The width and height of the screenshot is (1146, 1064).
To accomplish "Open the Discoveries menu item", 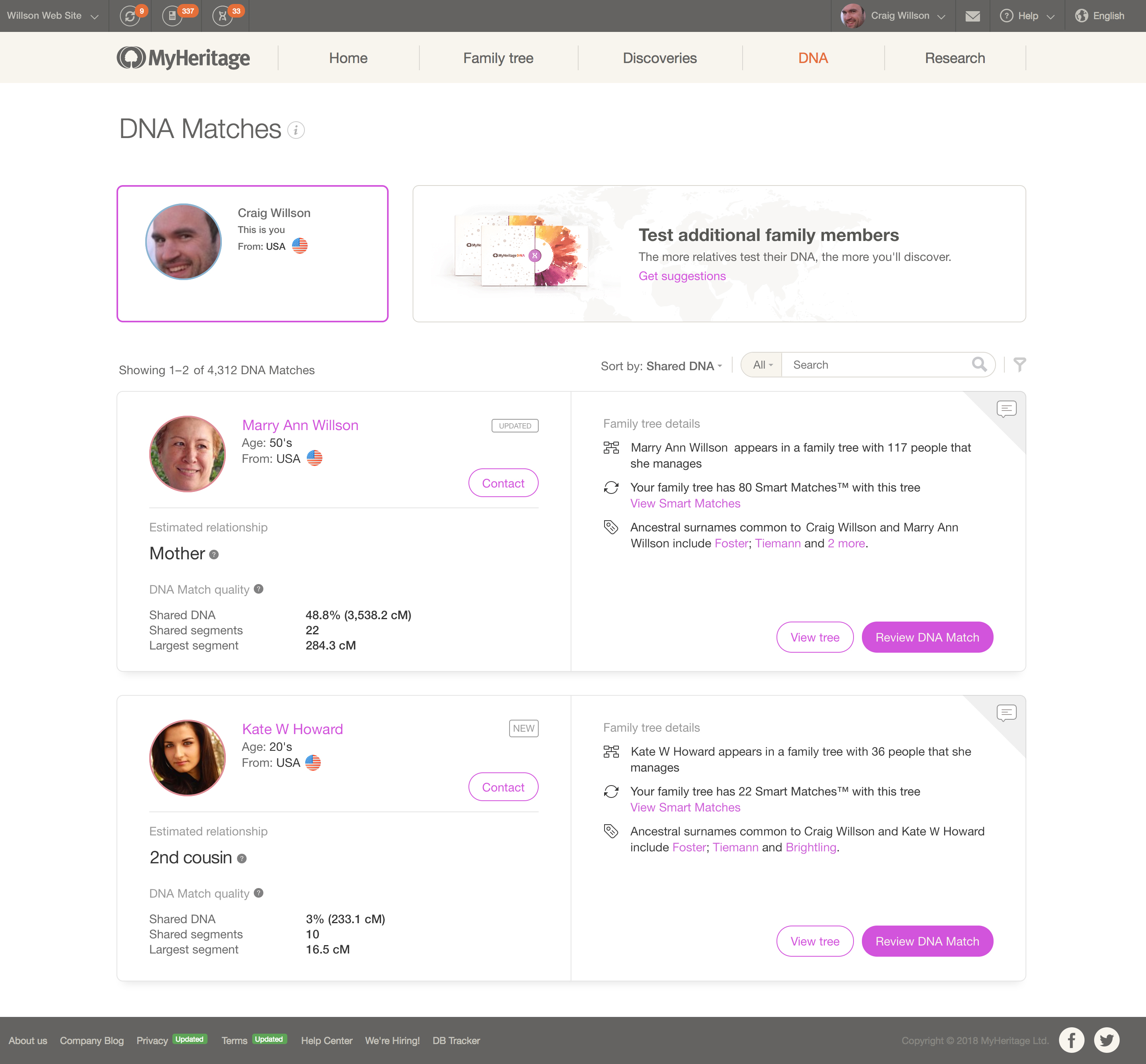I will (659, 58).
